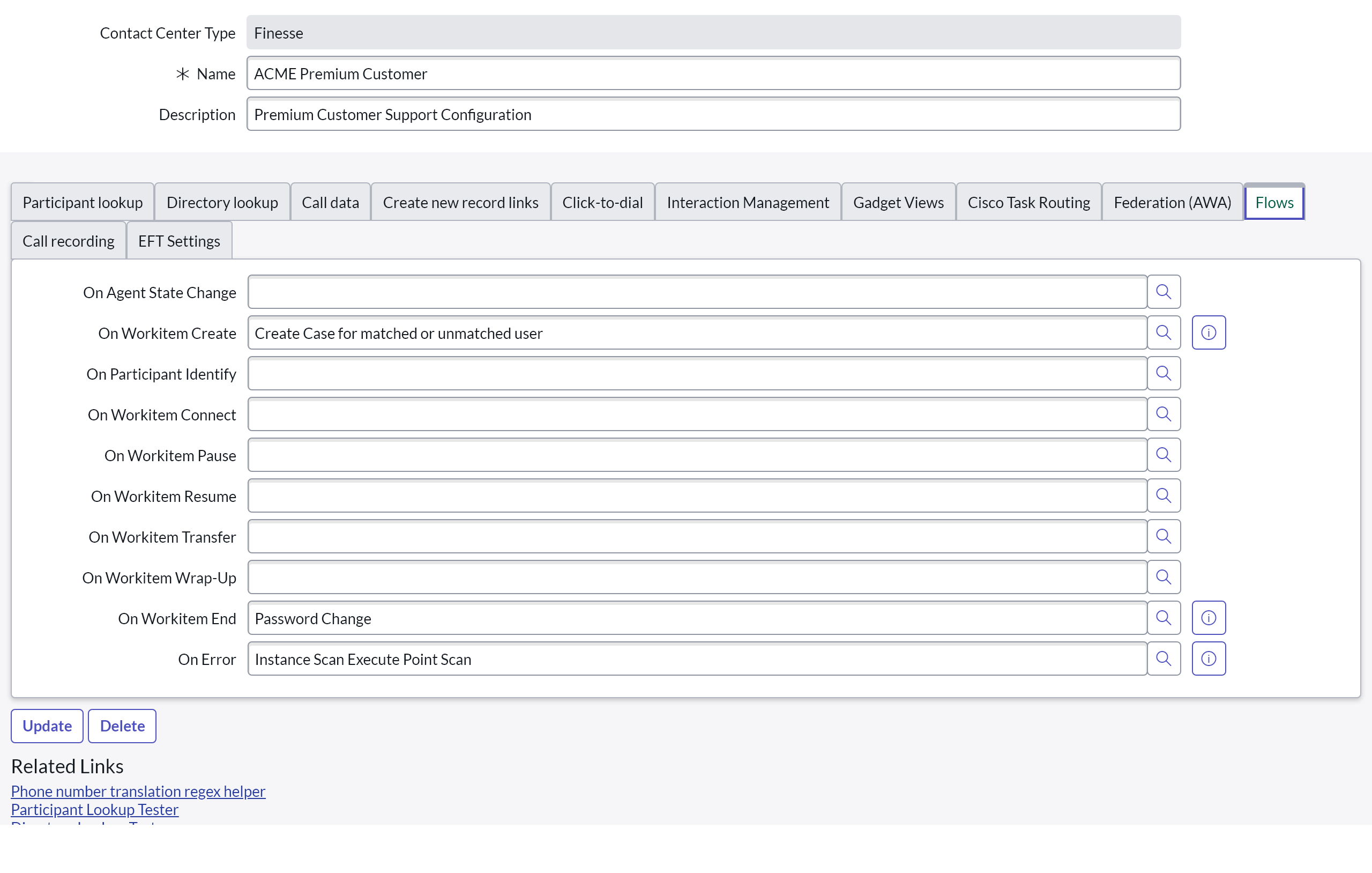View info for On Workitem Create flow
Screen dimensions: 1372x873
tap(1208, 333)
